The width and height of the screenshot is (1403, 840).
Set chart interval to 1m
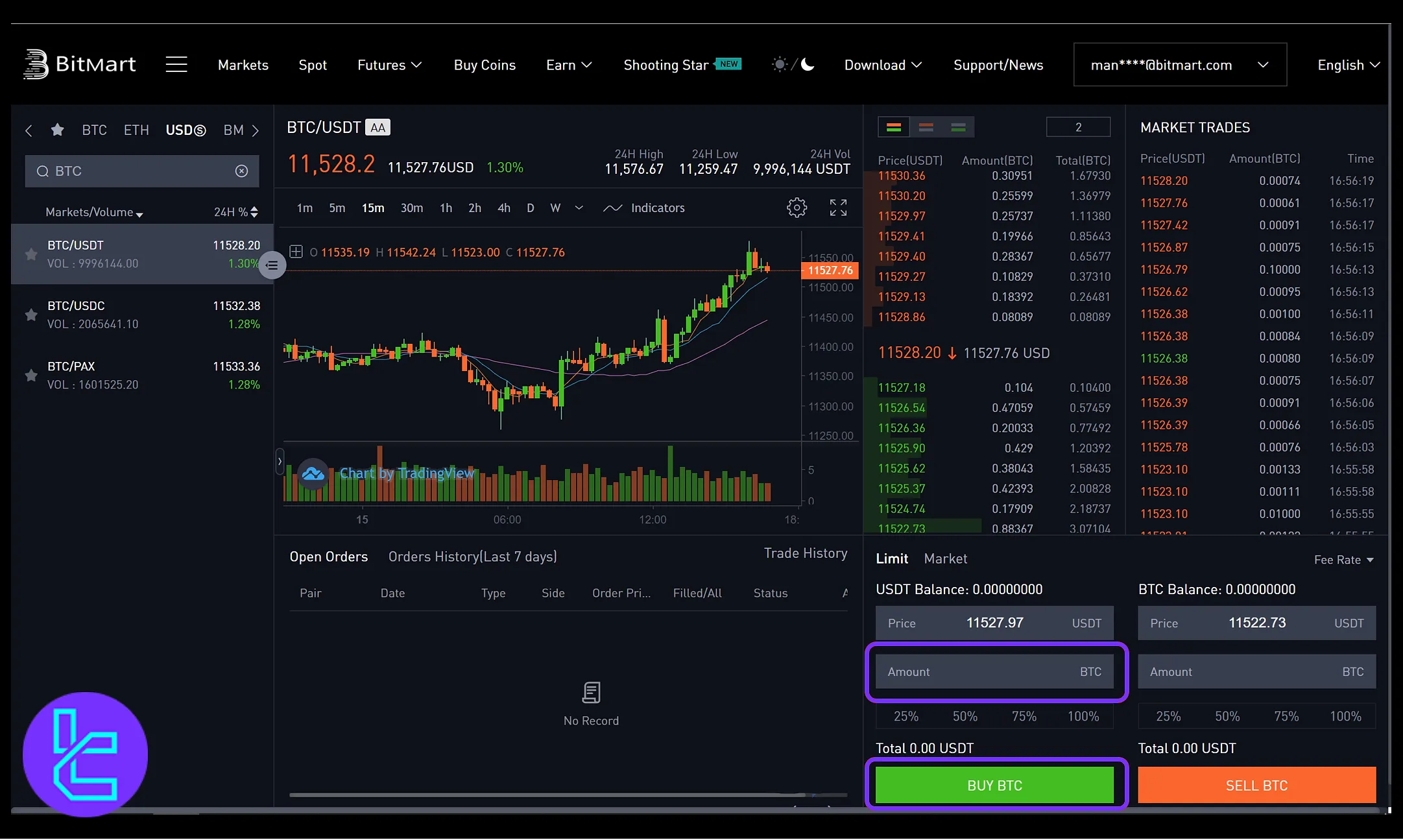(304, 208)
